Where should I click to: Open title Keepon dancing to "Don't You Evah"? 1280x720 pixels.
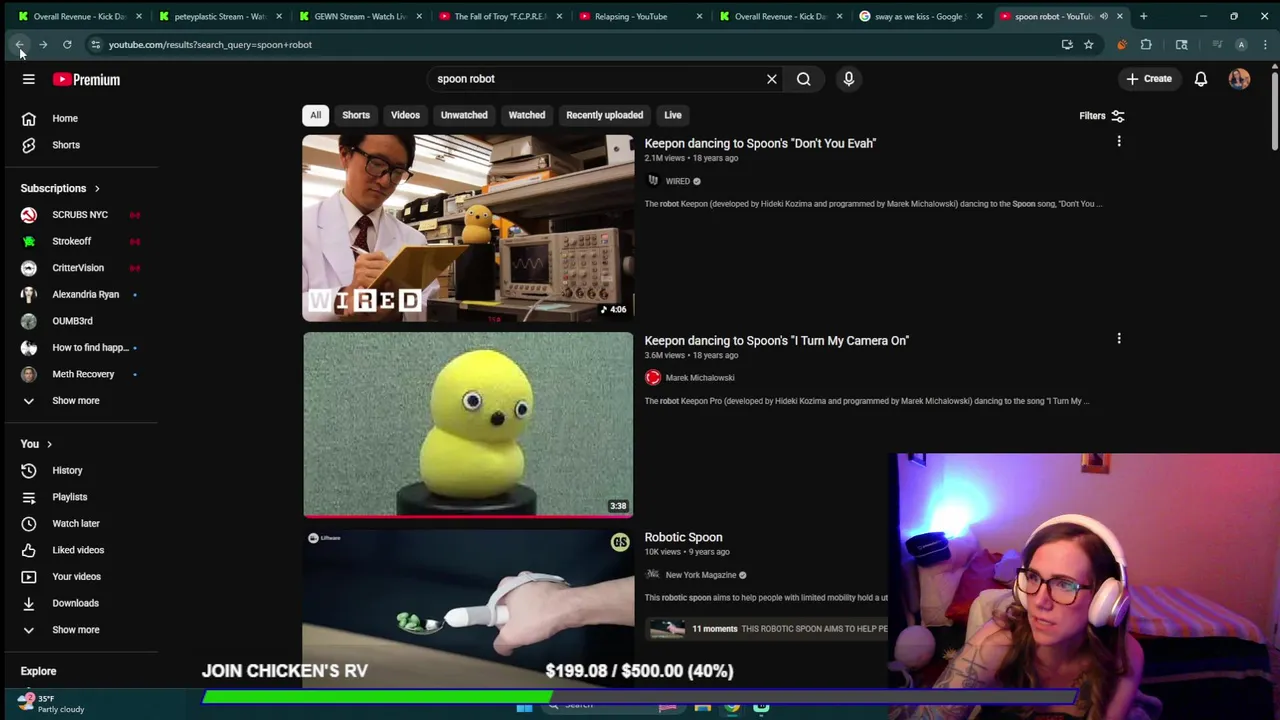pyautogui.click(x=760, y=143)
